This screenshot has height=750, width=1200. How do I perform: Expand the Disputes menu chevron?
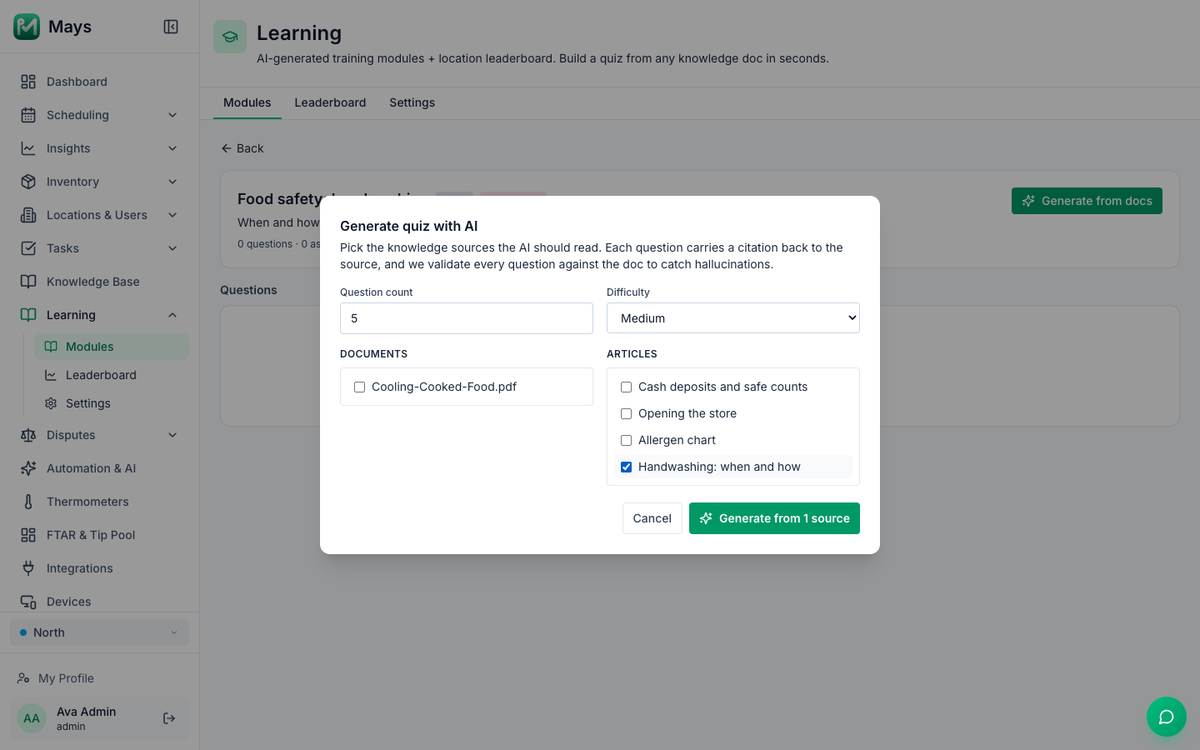point(172,435)
